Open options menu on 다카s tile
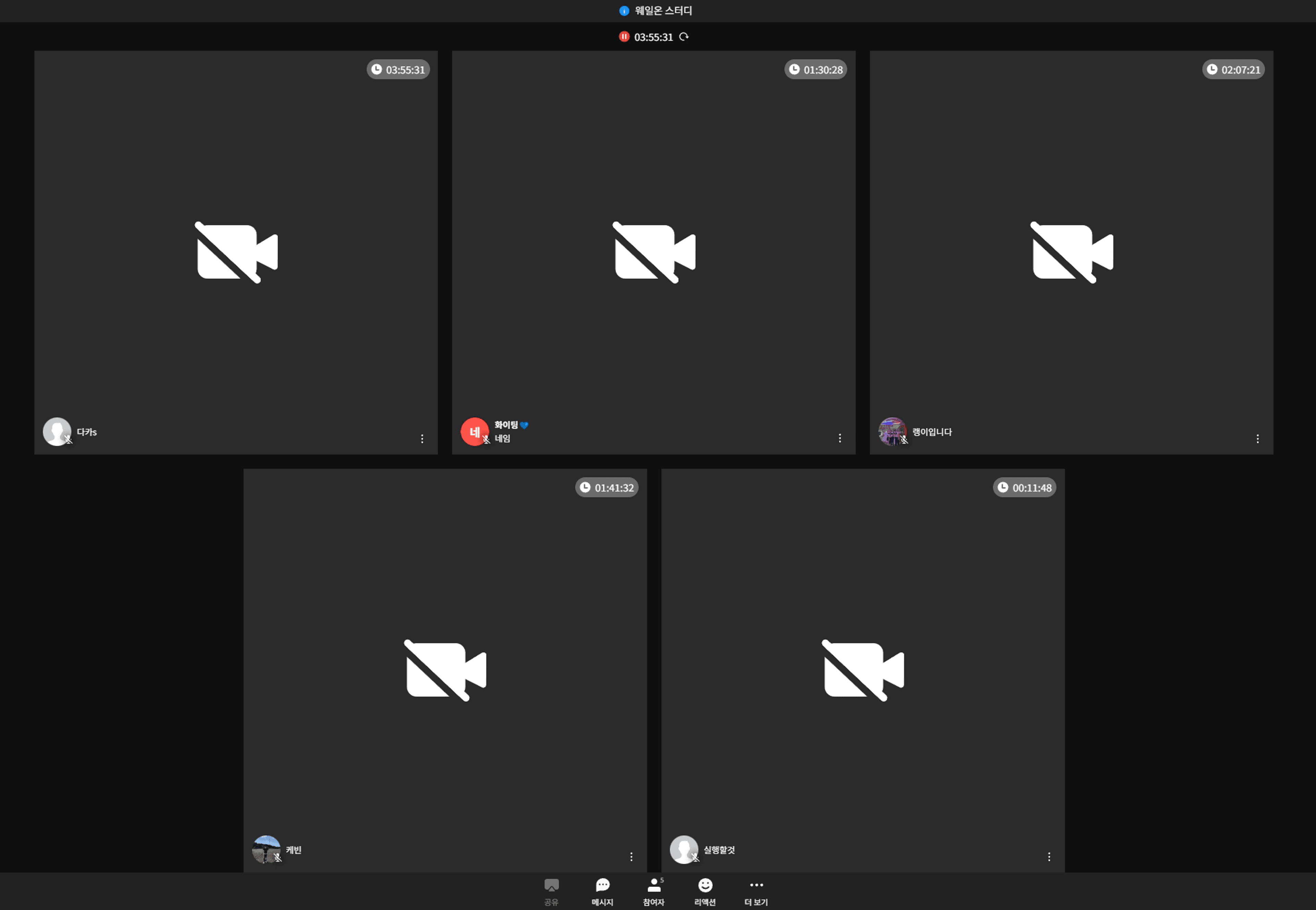The width and height of the screenshot is (1316, 910). 422,439
